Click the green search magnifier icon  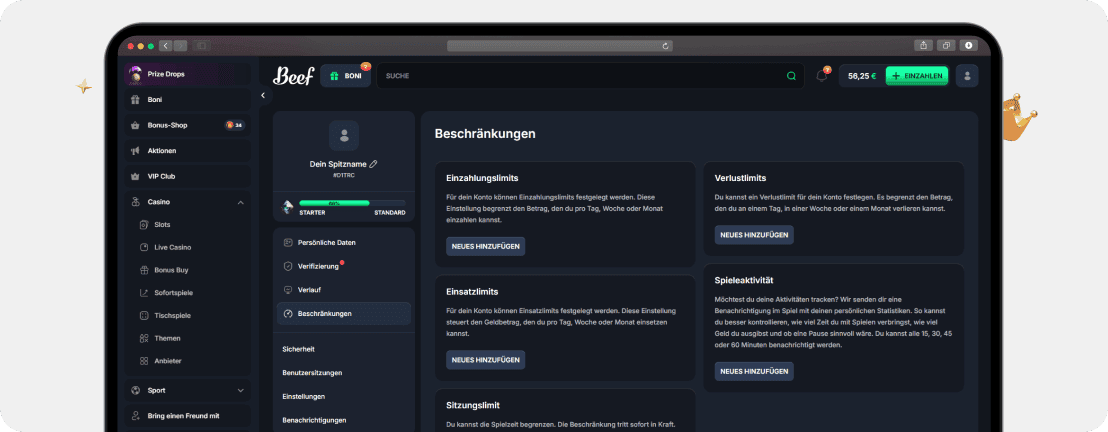tap(791, 76)
